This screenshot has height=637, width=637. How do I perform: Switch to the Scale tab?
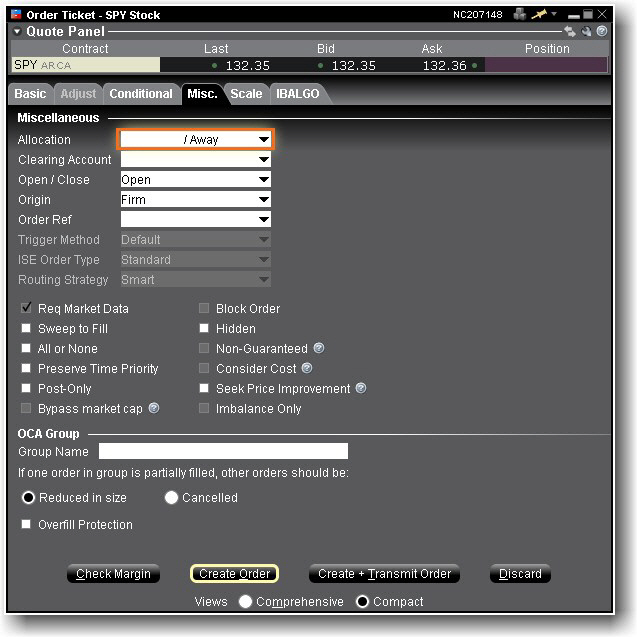tap(246, 94)
